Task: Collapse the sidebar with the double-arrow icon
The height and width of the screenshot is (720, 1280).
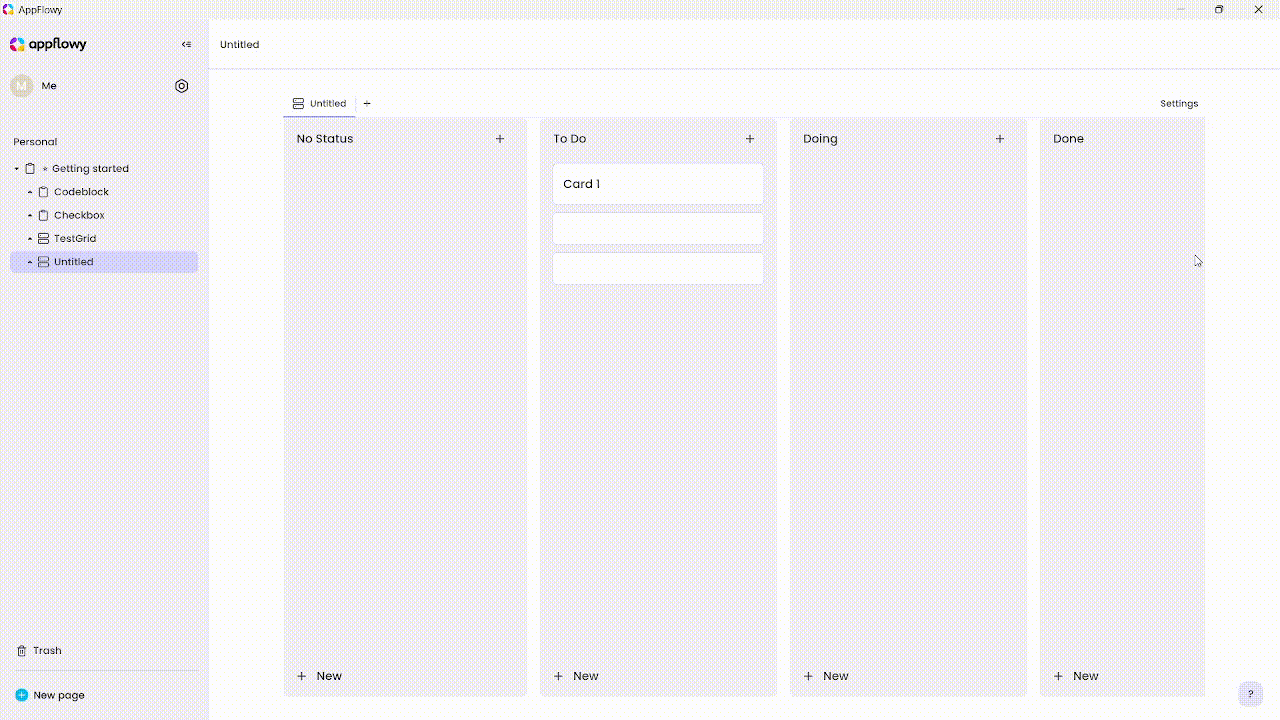Action: coord(186,44)
